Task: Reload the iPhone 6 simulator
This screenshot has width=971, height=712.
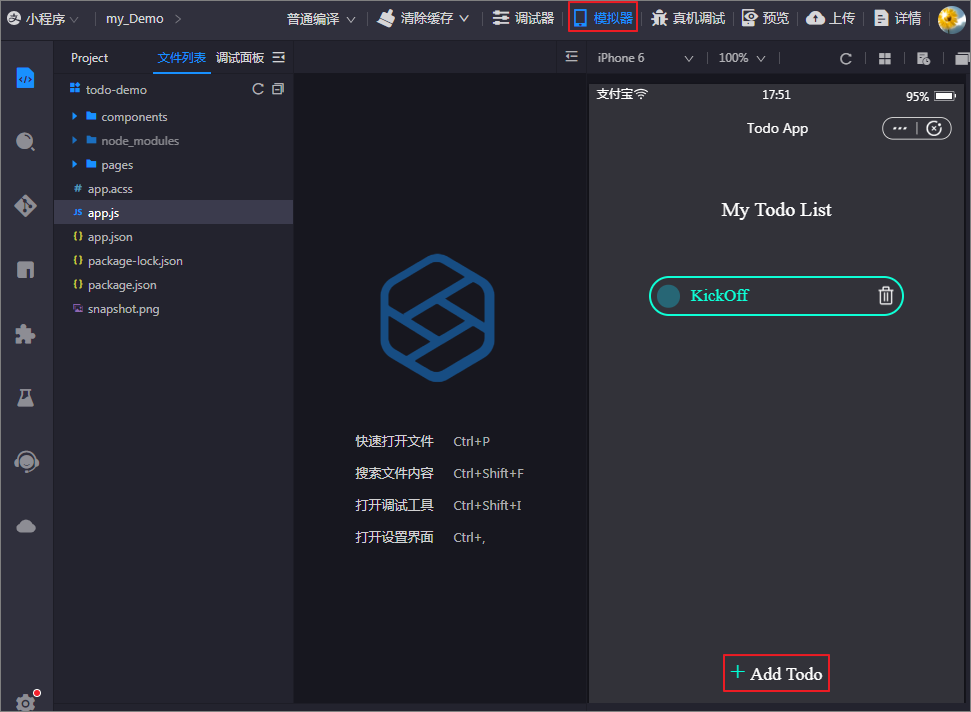Action: [x=845, y=58]
